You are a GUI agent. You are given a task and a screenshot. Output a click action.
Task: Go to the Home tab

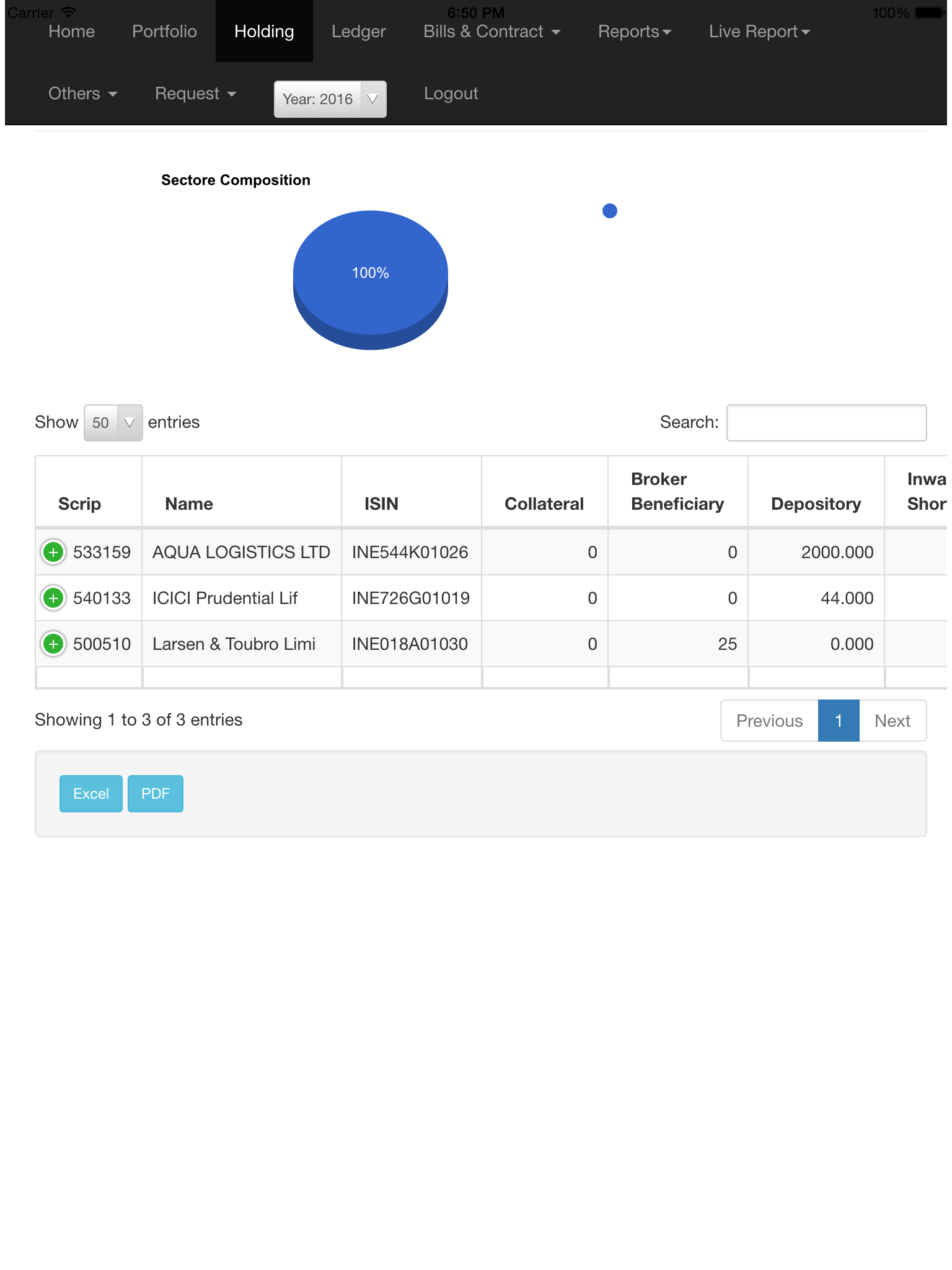[x=72, y=32]
